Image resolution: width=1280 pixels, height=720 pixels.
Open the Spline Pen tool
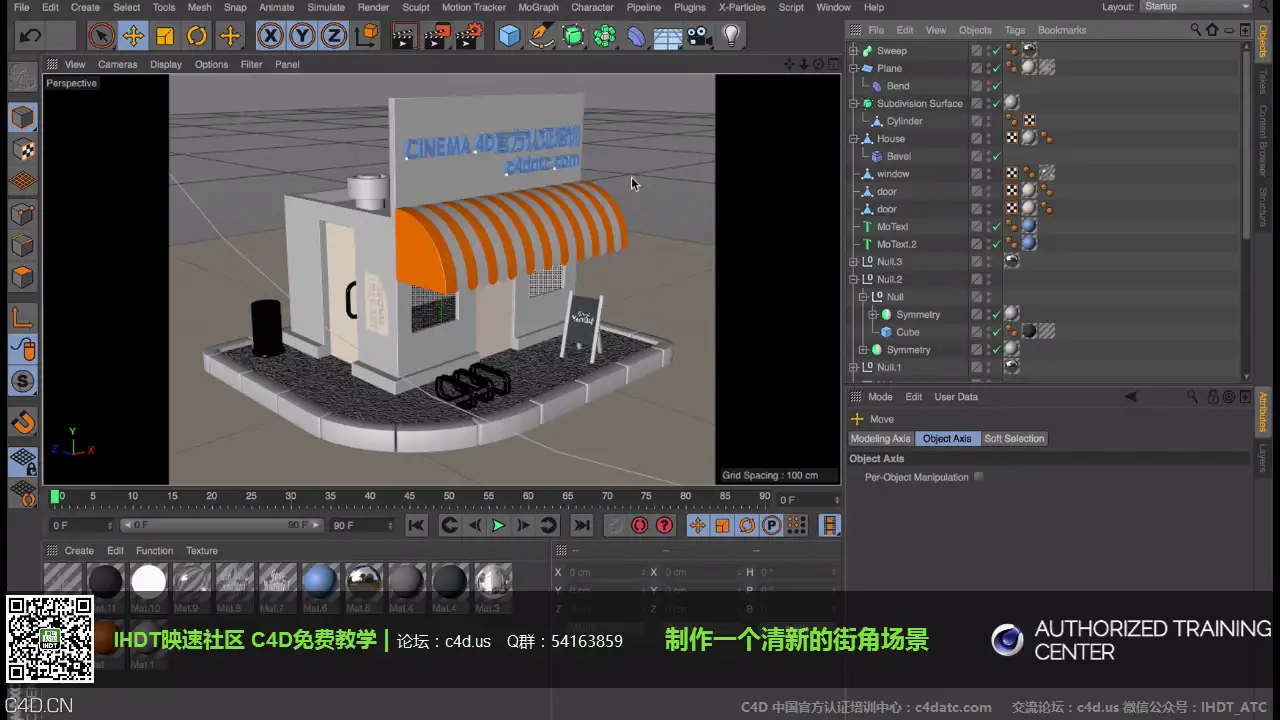click(x=541, y=37)
